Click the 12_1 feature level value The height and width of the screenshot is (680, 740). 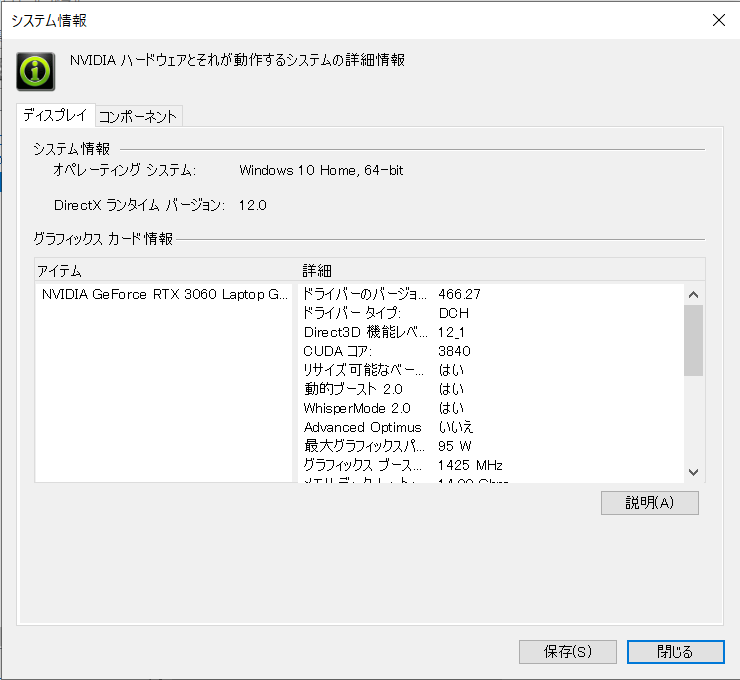point(451,332)
